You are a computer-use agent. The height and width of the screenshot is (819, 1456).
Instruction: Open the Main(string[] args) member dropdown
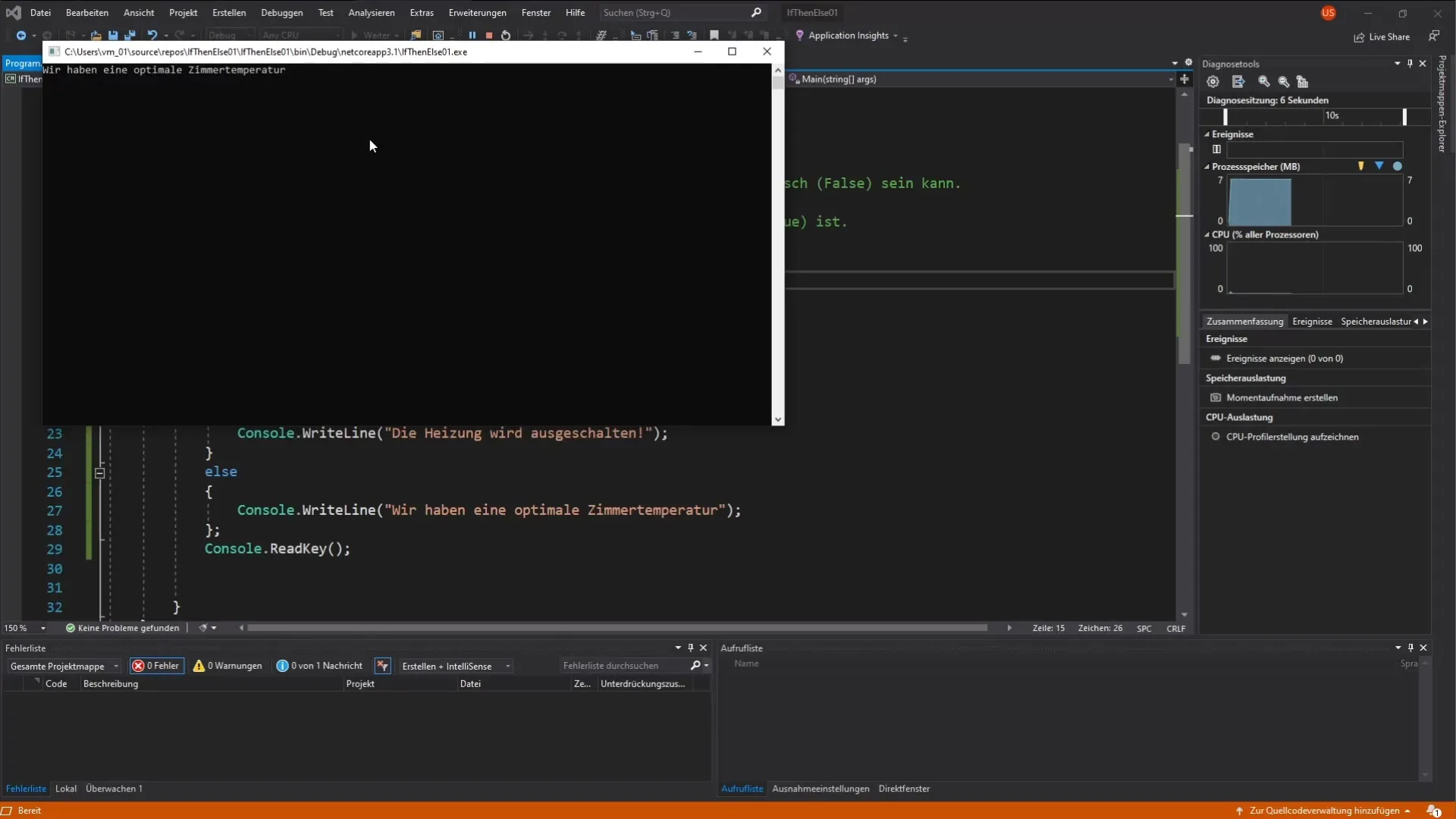point(982,79)
